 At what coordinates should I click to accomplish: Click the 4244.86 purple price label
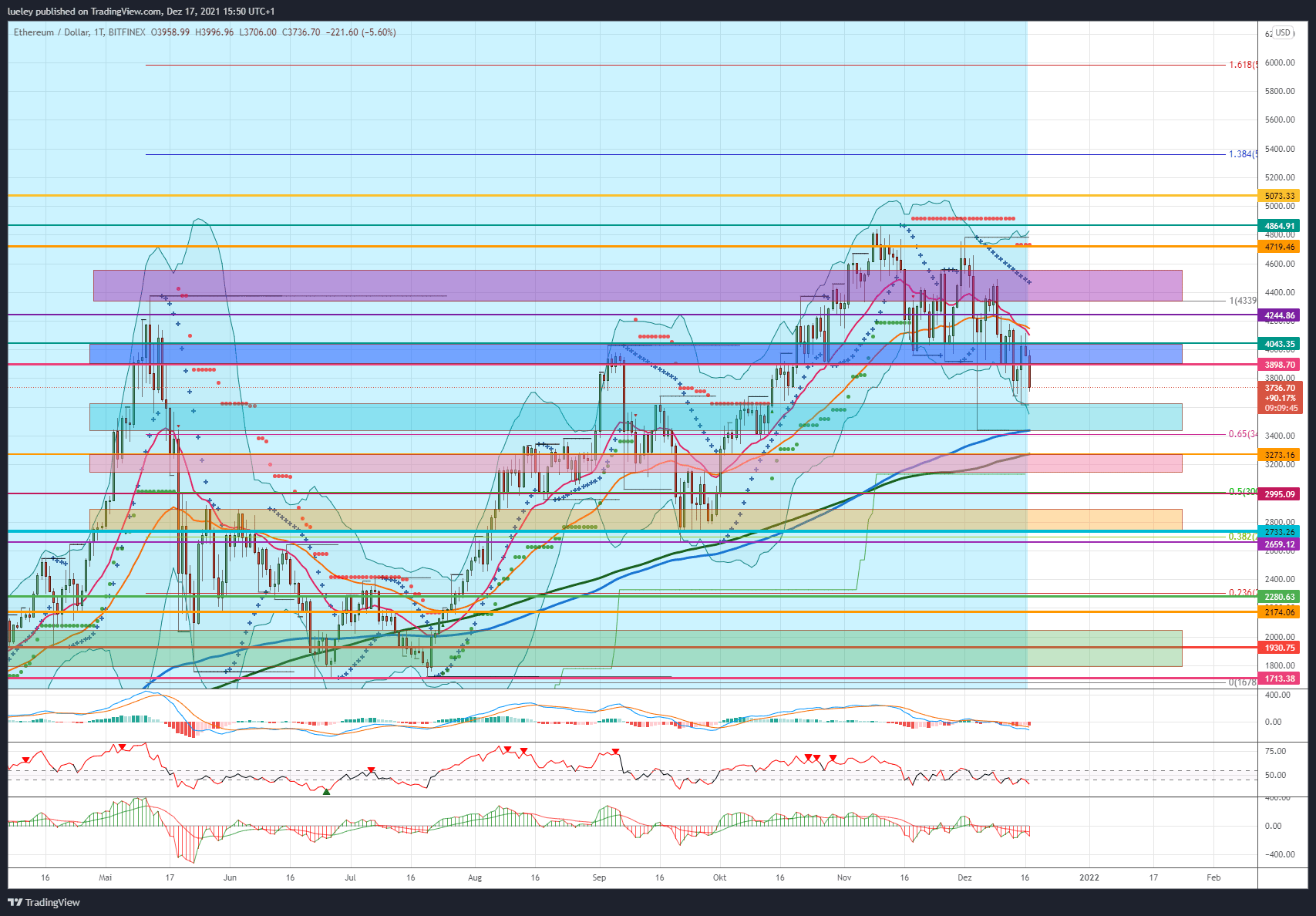[1280, 315]
